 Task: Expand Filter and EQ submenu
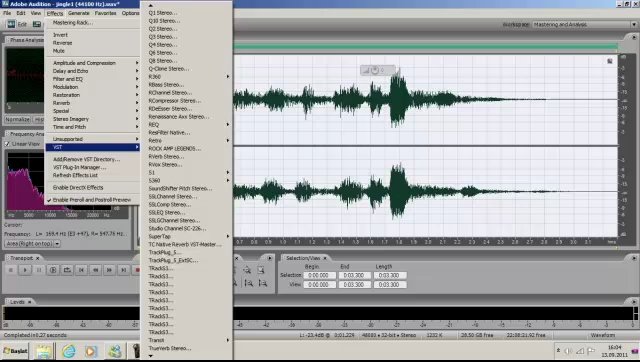(x=93, y=79)
